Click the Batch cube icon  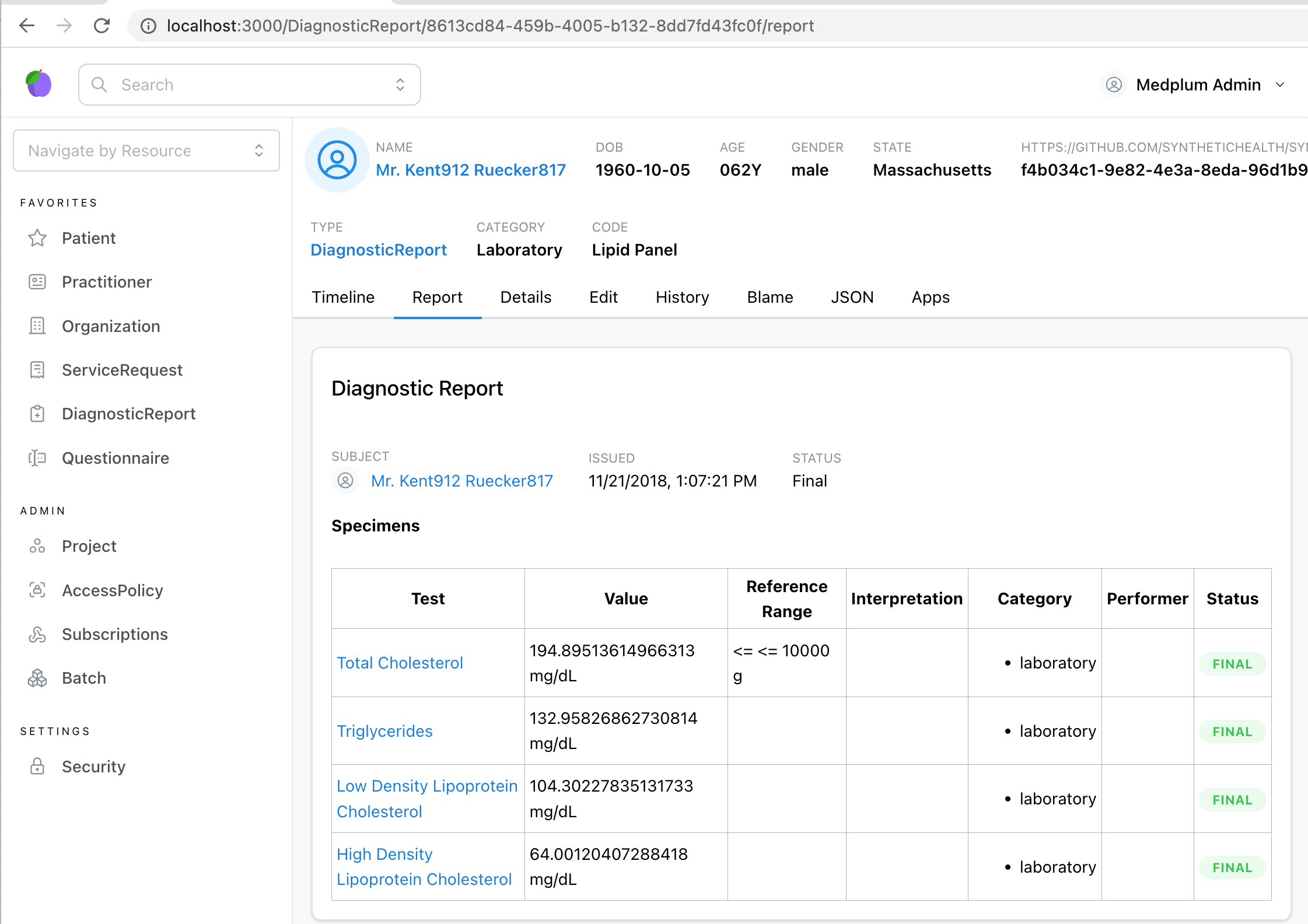tap(37, 678)
